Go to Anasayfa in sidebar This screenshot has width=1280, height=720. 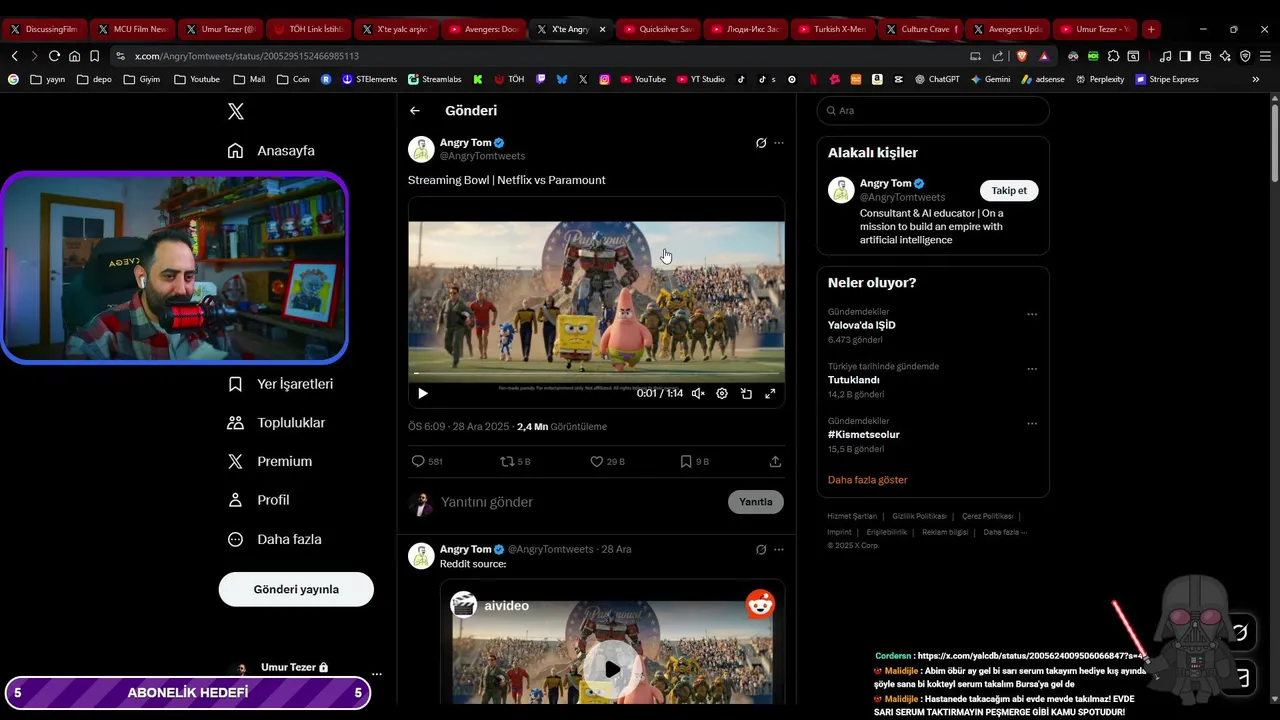click(x=271, y=151)
